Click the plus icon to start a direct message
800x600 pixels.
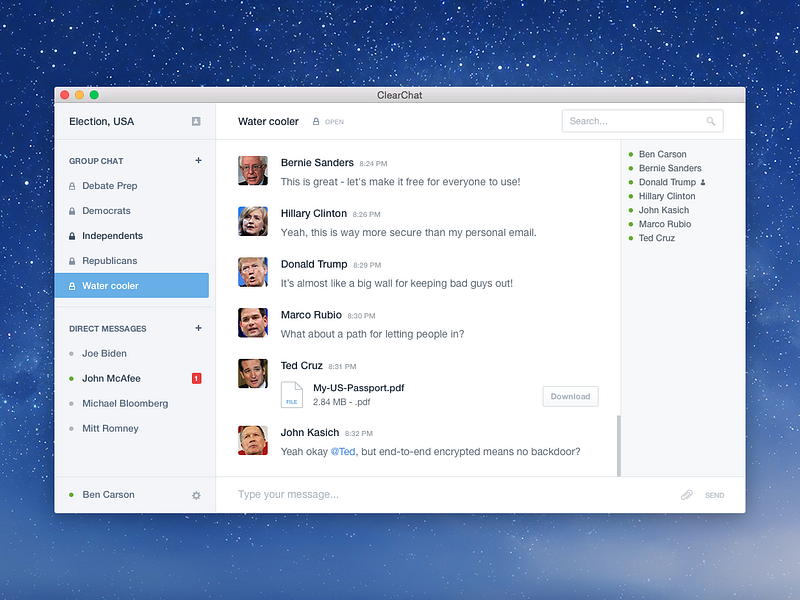click(x=199, y=327)
